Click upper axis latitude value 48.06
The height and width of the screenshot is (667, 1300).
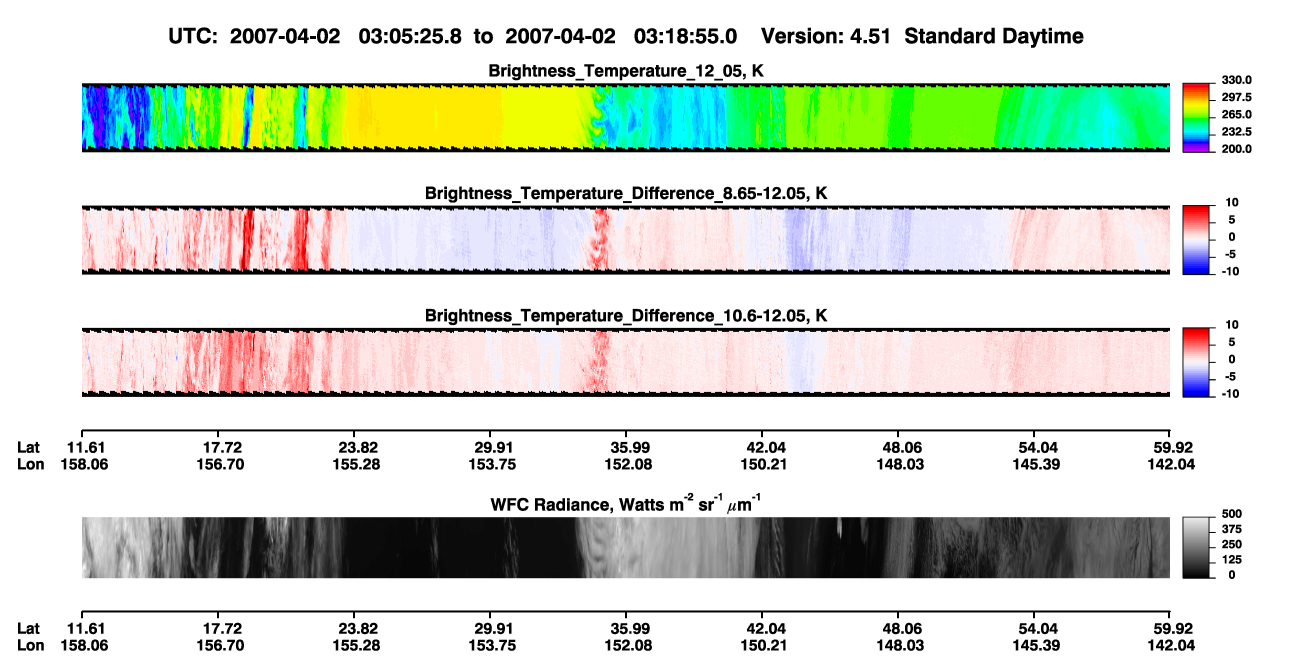(x=899, y=447)
